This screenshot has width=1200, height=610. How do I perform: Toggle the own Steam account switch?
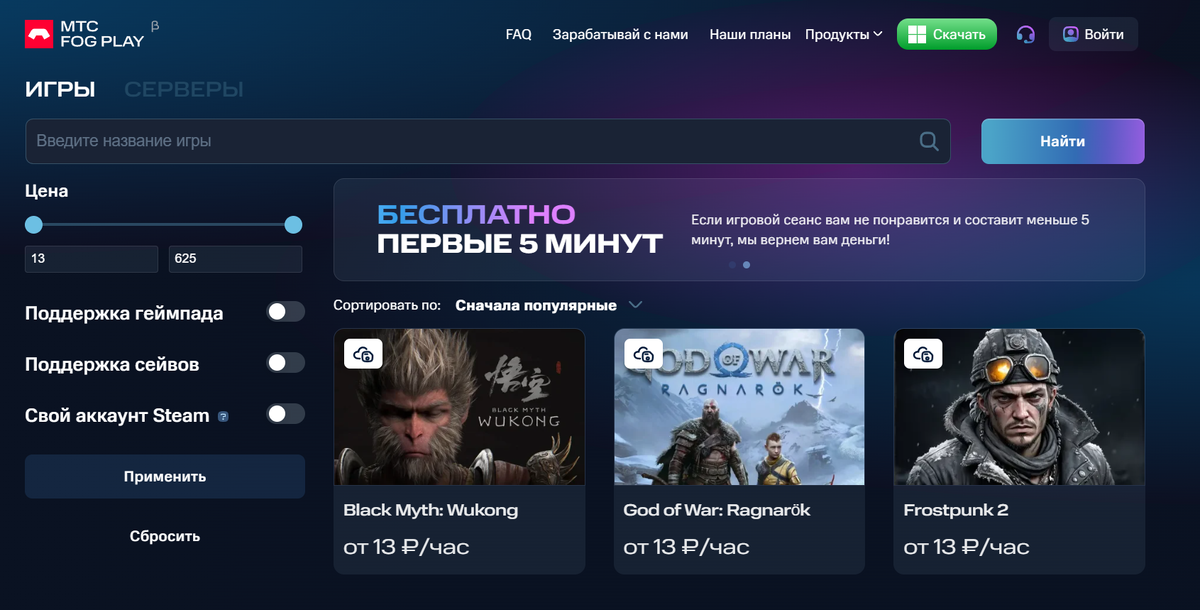click(285, 413)
